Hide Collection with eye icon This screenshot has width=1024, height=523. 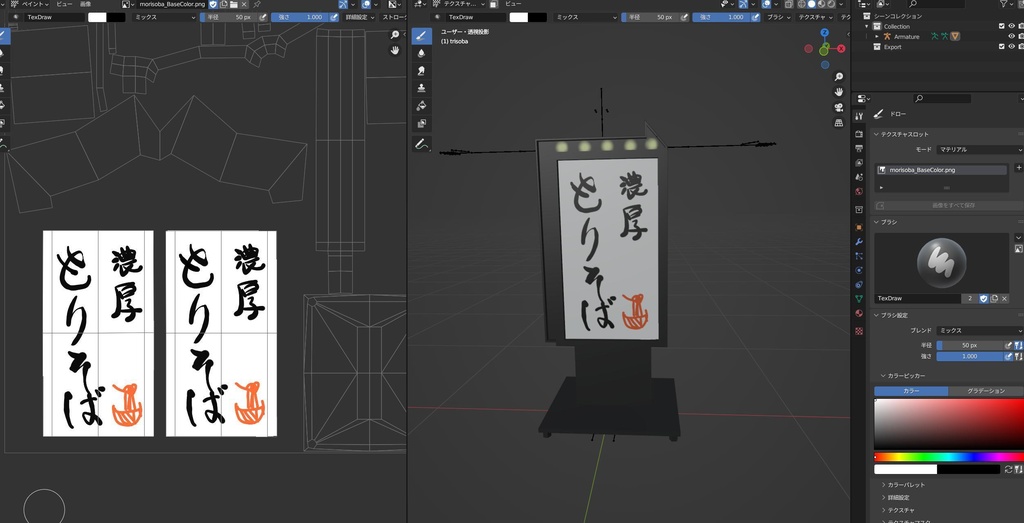click(x=1012, y=26)
